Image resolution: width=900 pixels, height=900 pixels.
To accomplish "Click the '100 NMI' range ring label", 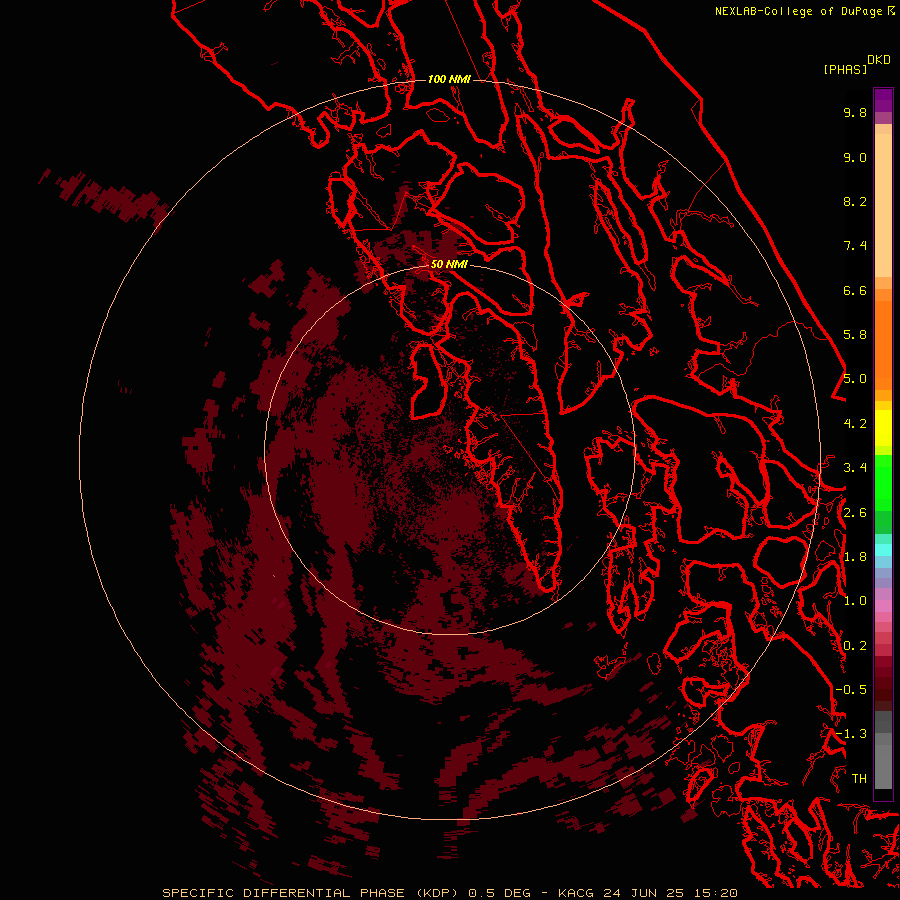I will (x=449, y=79).
